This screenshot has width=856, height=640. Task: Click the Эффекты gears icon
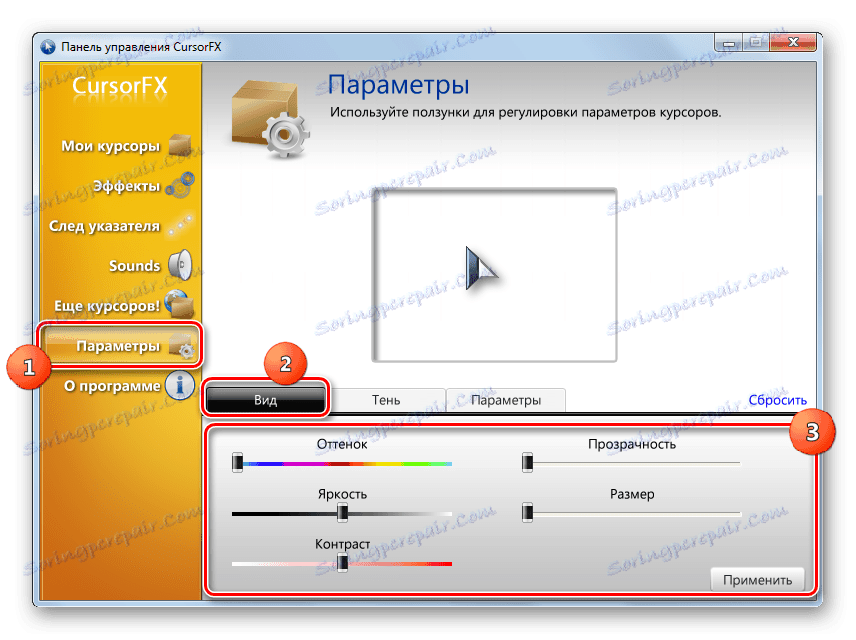[x=180, y=185]
